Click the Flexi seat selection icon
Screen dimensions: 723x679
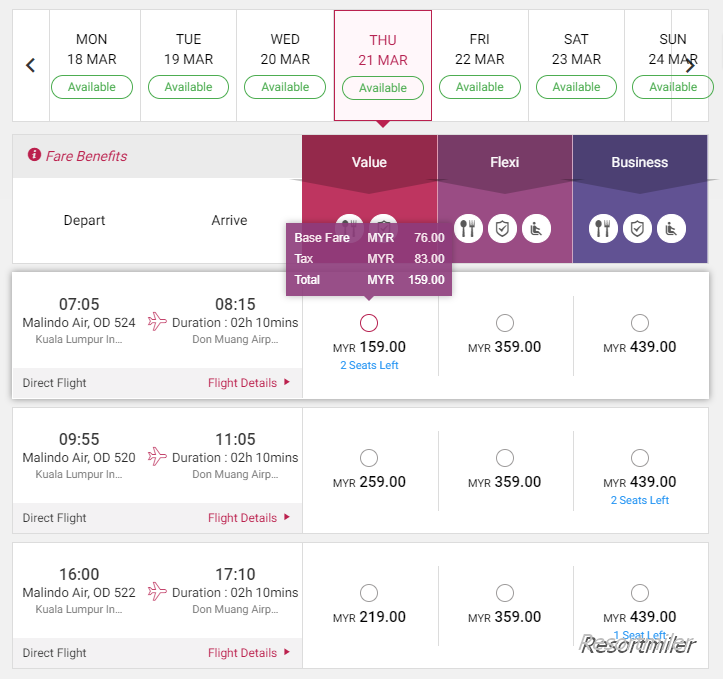tap(536, 228)
